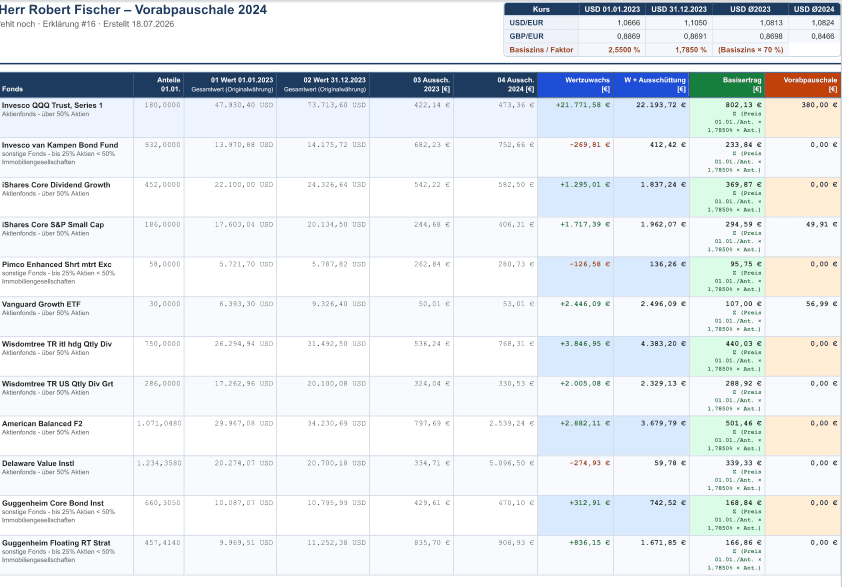This screenshot has height=587, width=842.
Task: Click the Erklärung #16 subtitle text
Action: coord(69,24)
